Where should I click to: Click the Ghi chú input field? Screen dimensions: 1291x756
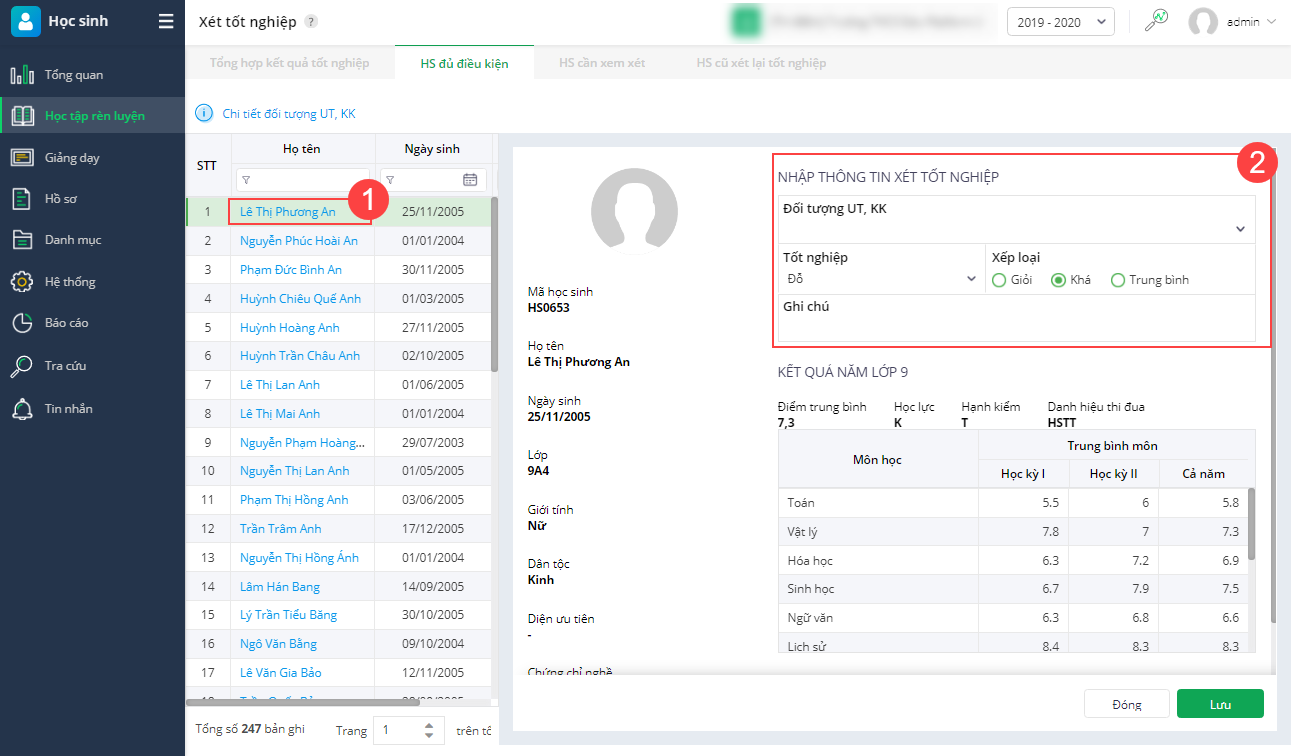click(1016, 327)
